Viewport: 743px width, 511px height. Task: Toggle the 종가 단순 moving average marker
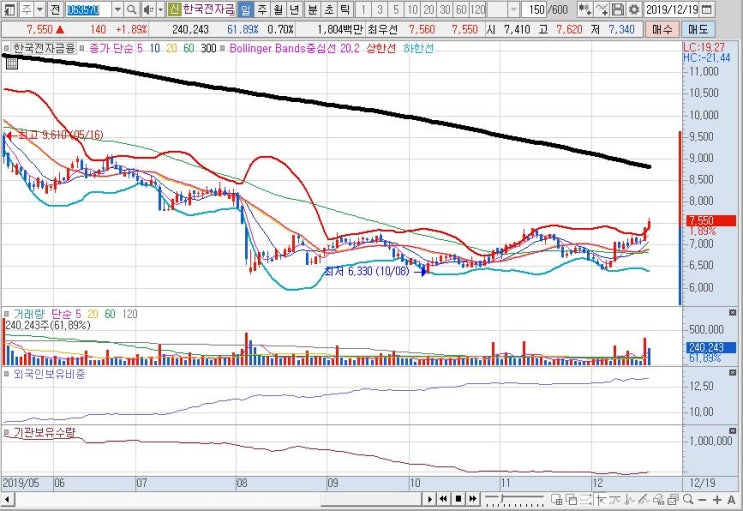[82, 48]
